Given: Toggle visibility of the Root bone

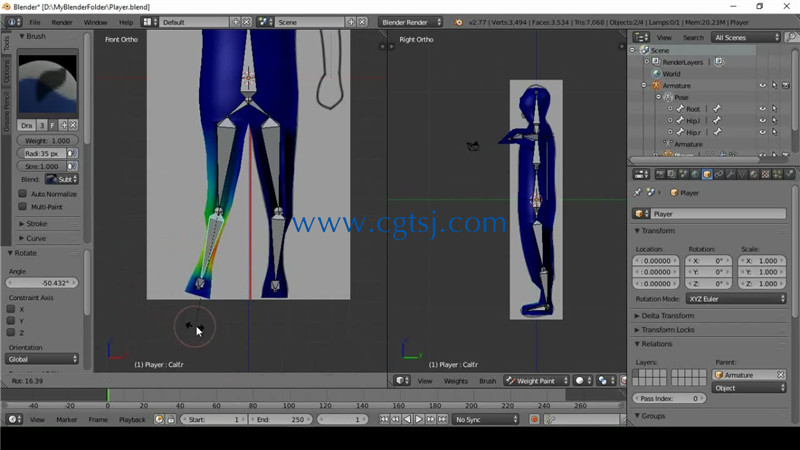Looking at the screenshot, I should 762,109.
